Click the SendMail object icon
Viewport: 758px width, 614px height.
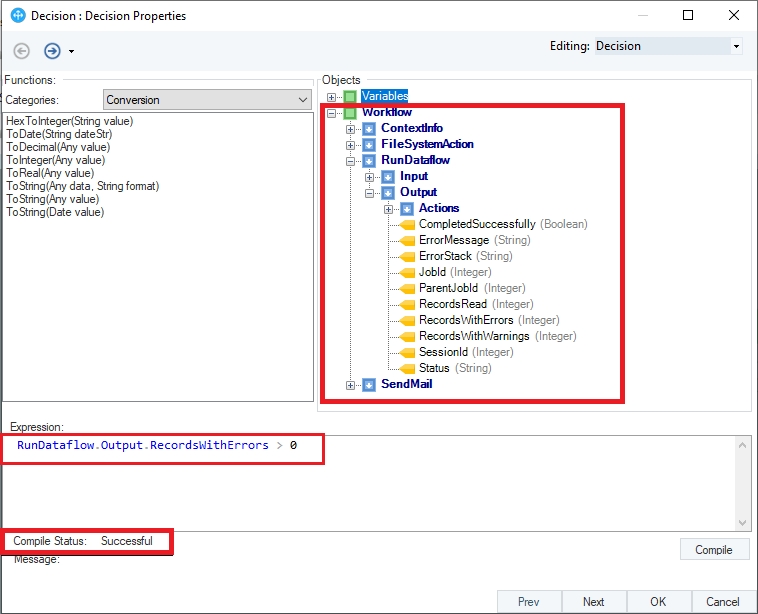(369, 384)
